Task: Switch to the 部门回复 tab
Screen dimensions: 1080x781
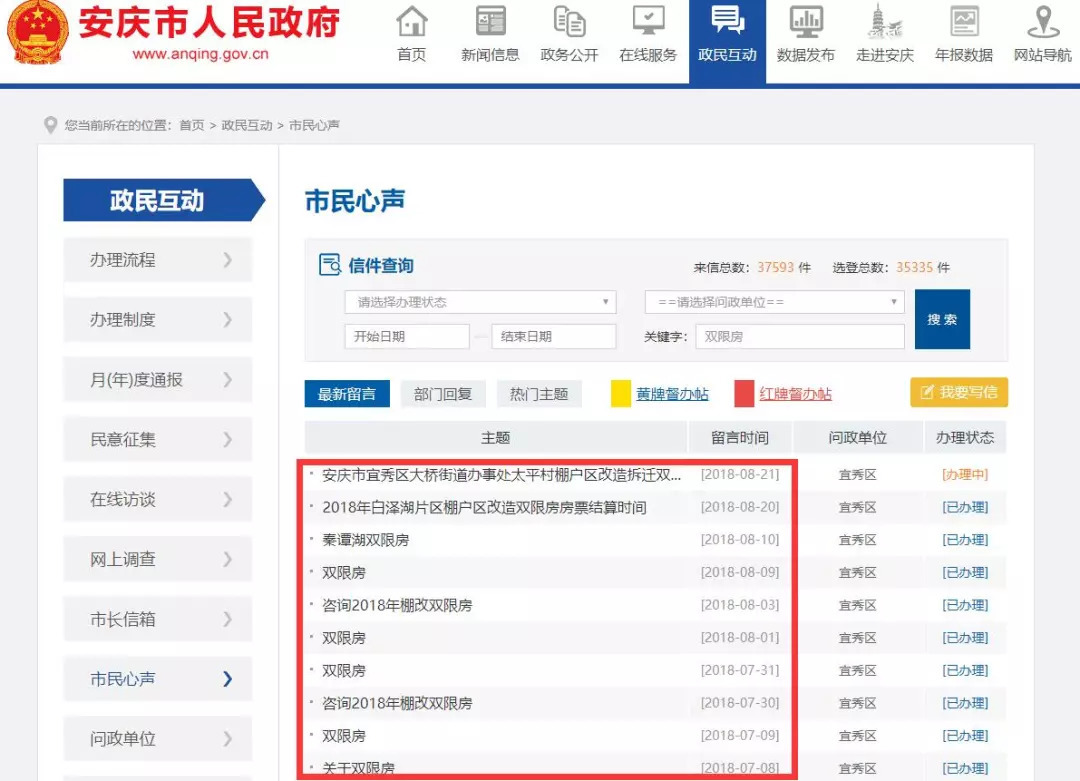Action: pyautogui.click(x=443, y=394)
